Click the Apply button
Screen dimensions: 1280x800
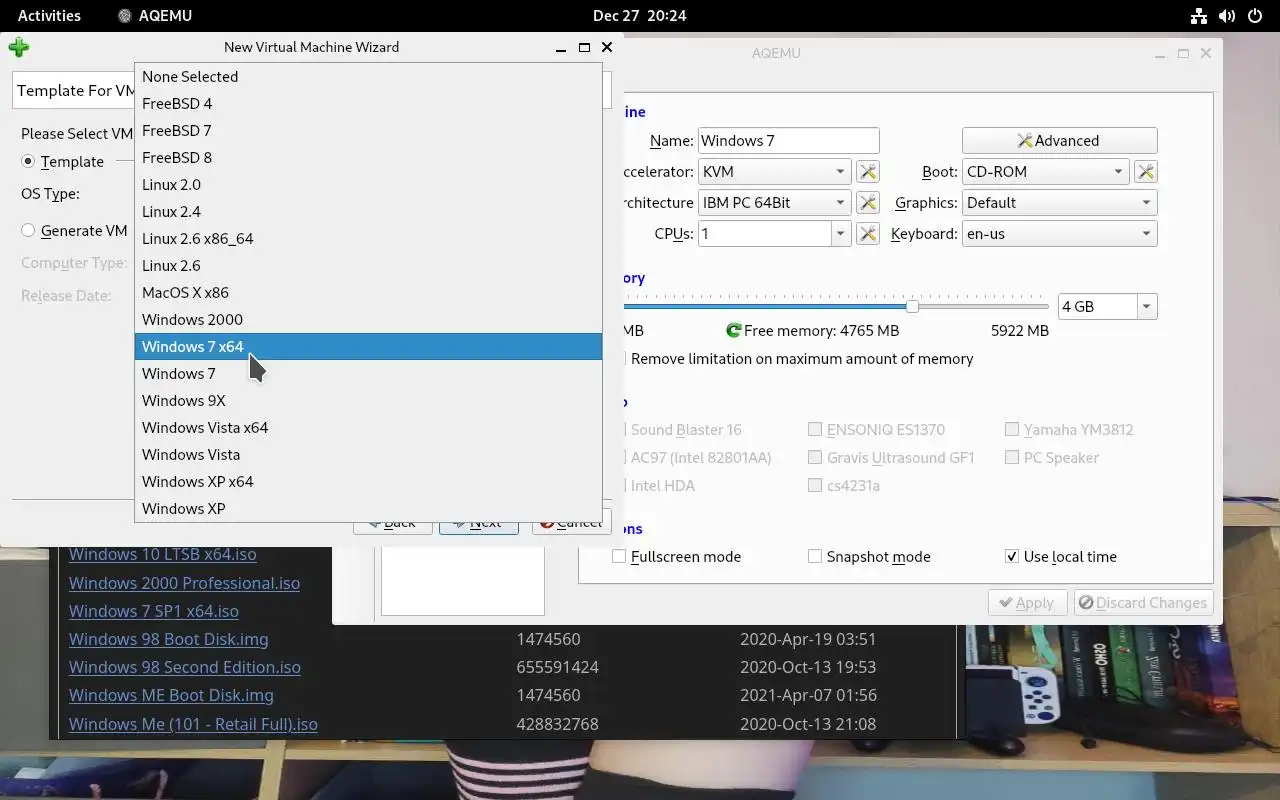(1027, 603)
